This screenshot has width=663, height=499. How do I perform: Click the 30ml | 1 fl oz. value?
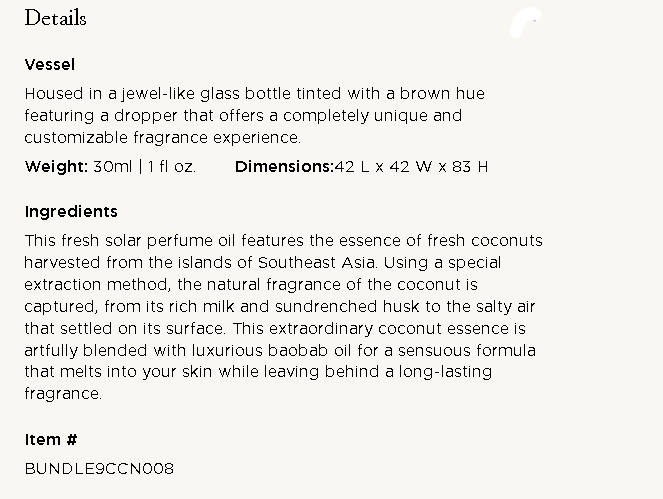tap(145, 167)
